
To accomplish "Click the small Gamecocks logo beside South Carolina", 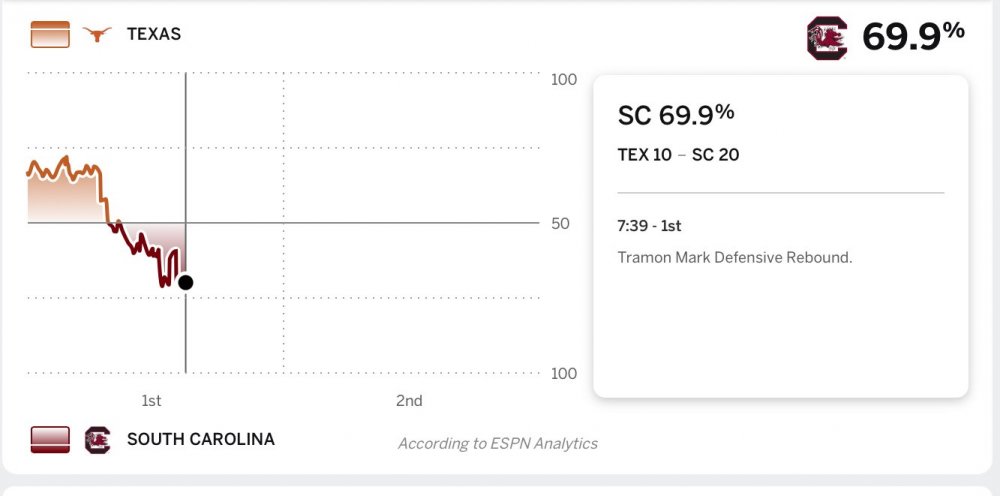I will click(97, 440).
